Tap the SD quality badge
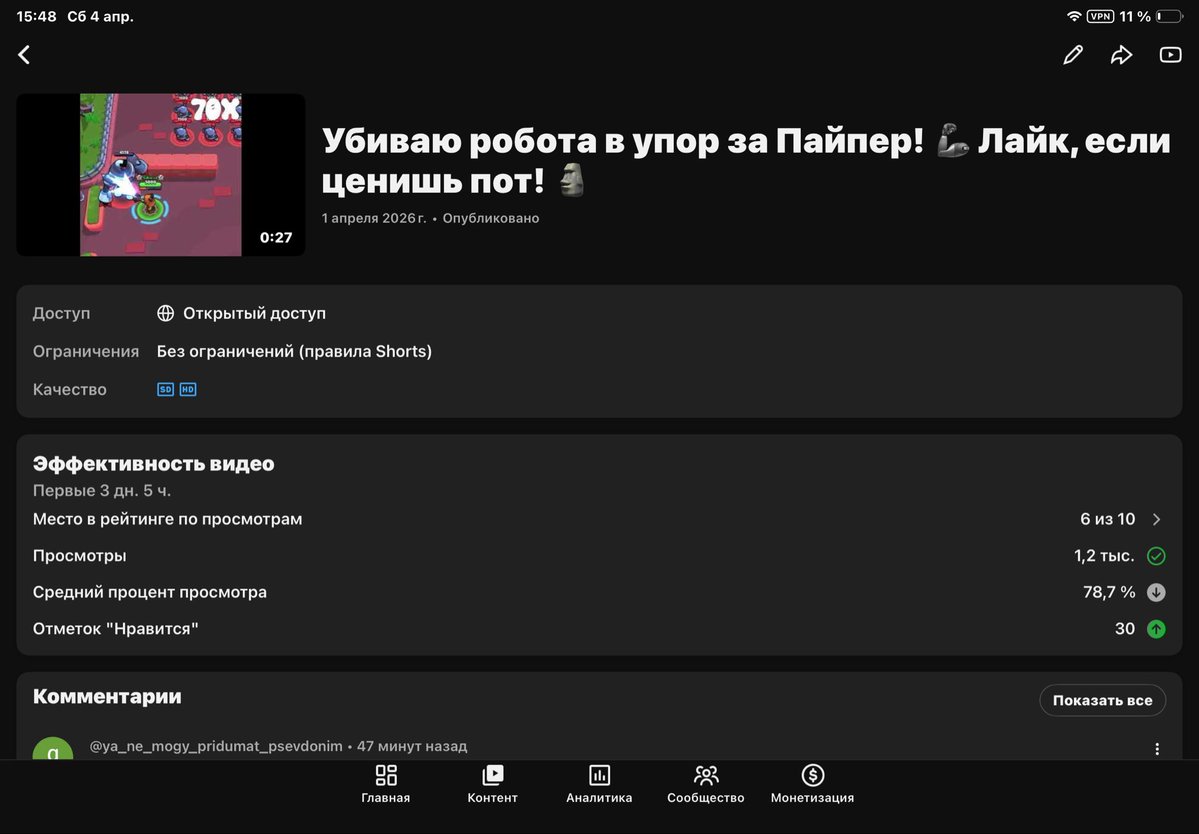 coord(165,389)
